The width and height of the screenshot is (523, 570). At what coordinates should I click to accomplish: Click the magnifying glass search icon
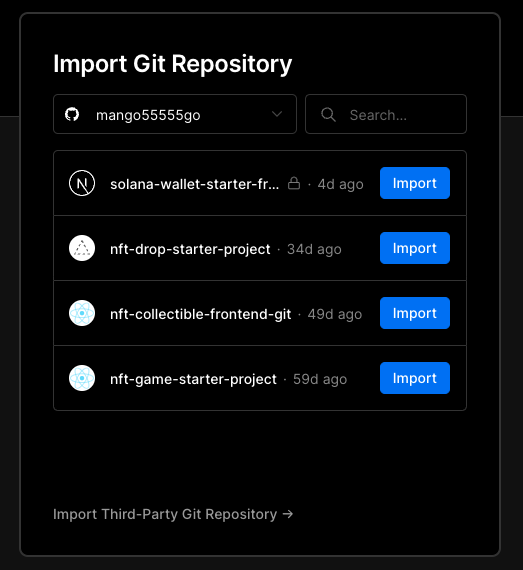(328, 115)
